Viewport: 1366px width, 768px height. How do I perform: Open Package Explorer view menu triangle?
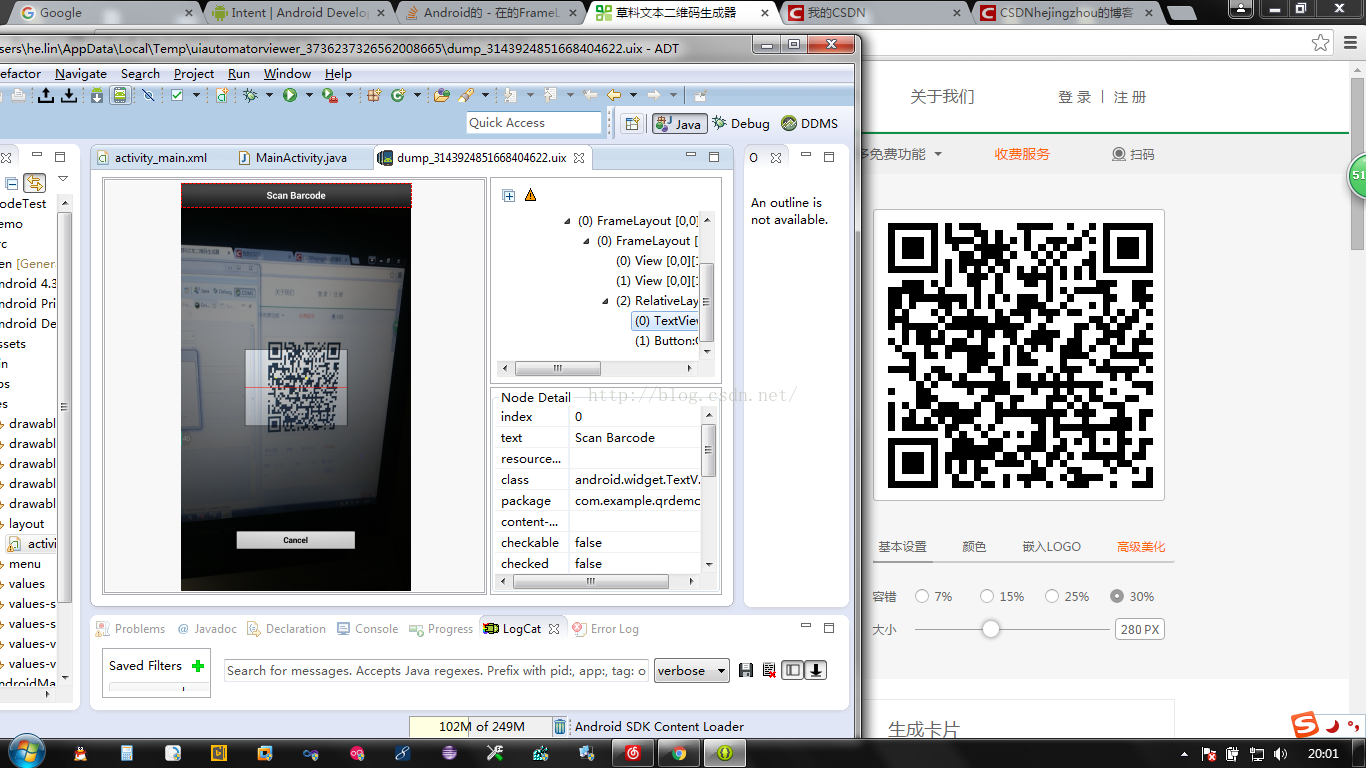tap(63, 180)
